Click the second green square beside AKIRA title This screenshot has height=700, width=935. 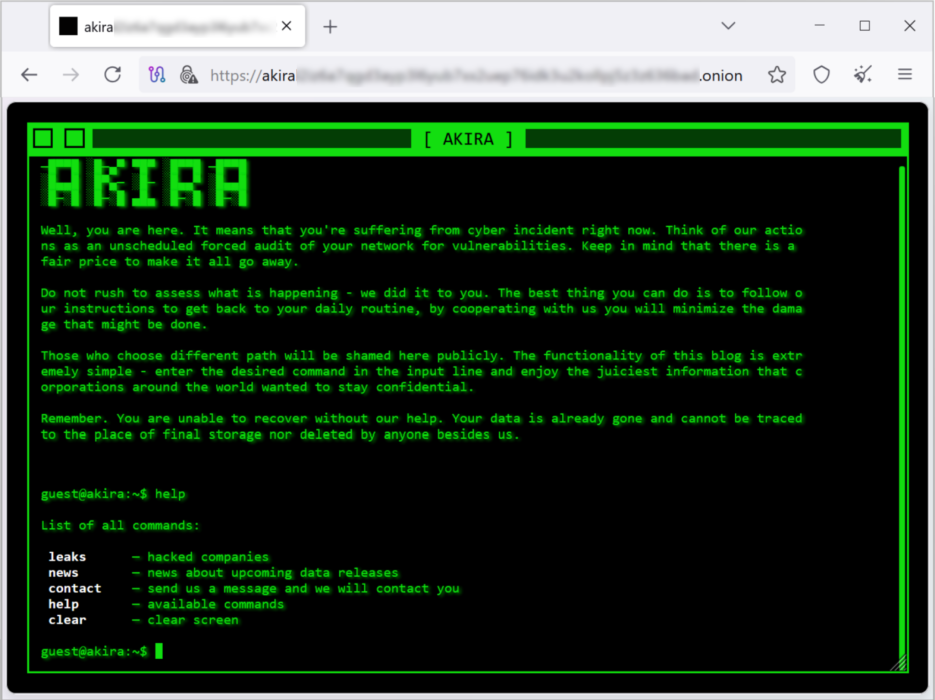(x=73, y=138)
